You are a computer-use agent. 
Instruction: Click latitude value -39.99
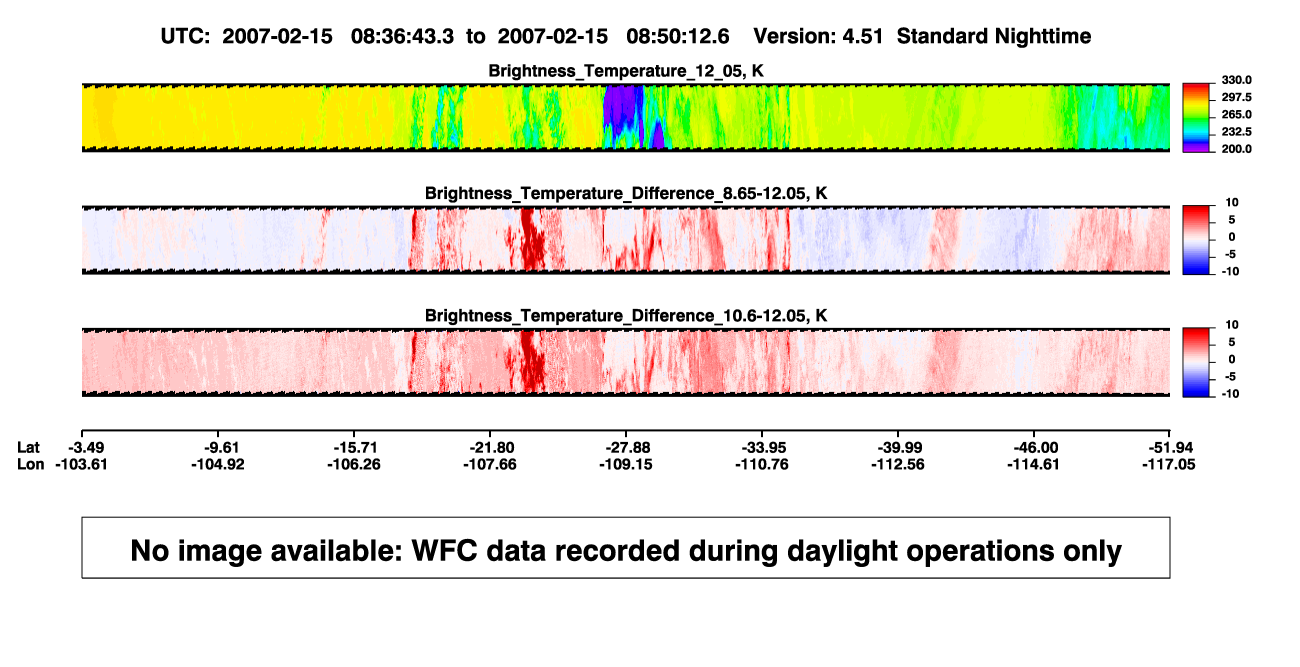pyautogui.click(x=899, y=447)
